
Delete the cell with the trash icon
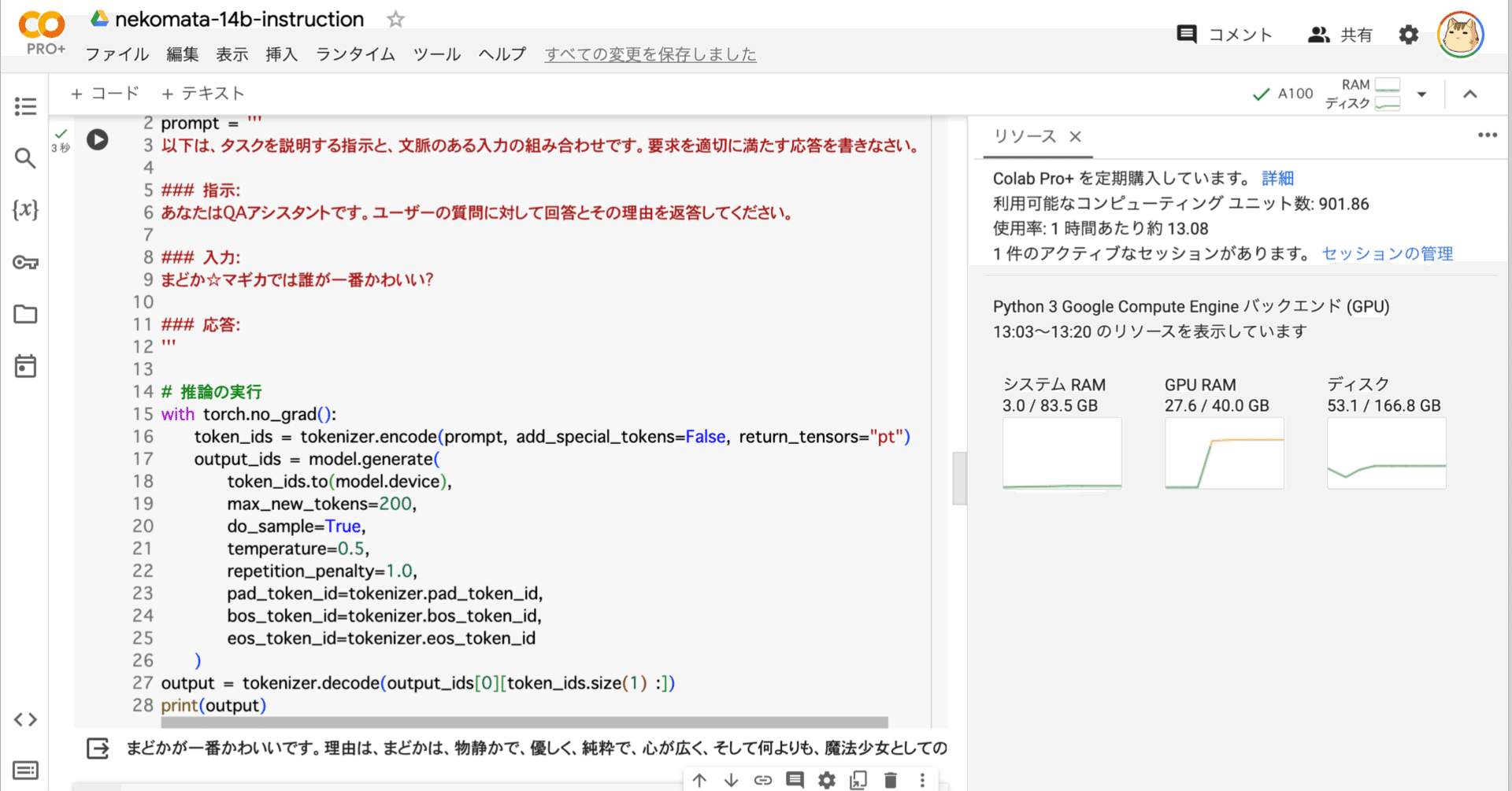click(x=890, y=780)
